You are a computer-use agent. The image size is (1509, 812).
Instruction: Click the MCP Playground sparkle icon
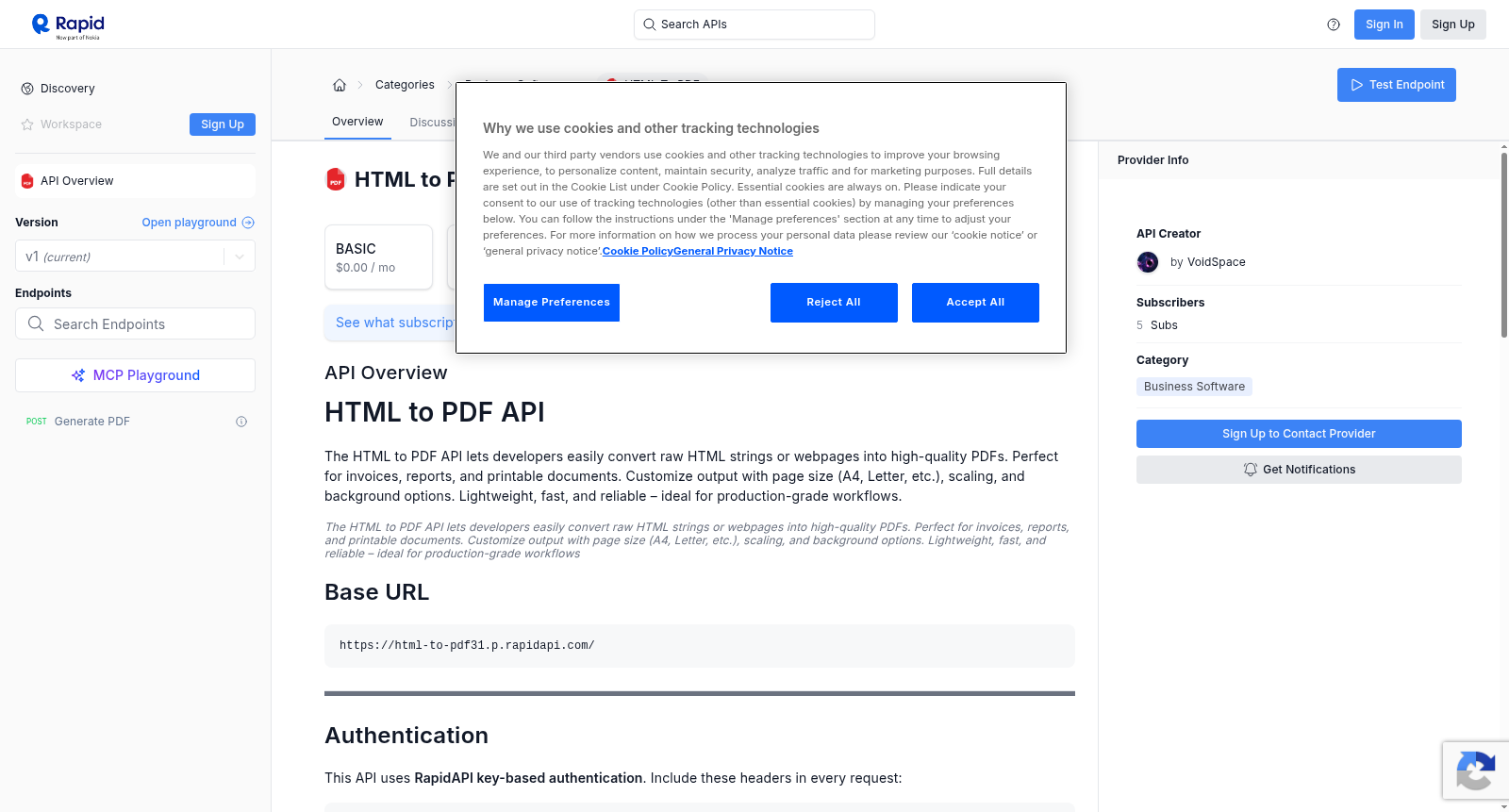click(78, 375)
